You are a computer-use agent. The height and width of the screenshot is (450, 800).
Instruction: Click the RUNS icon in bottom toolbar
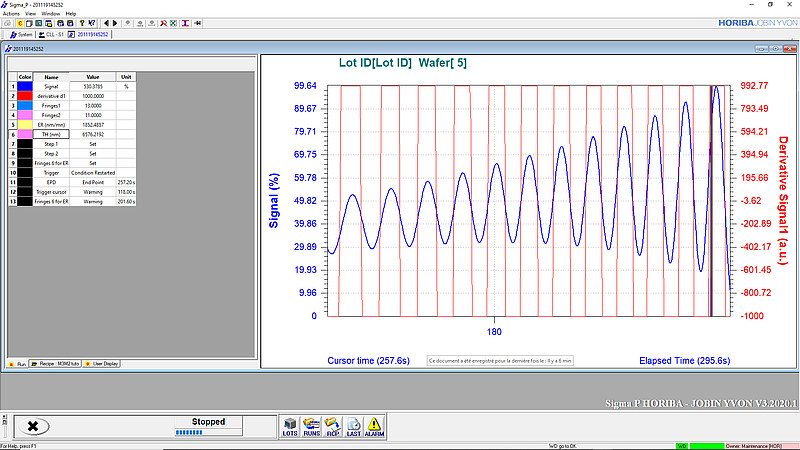[x=311, y=425]
